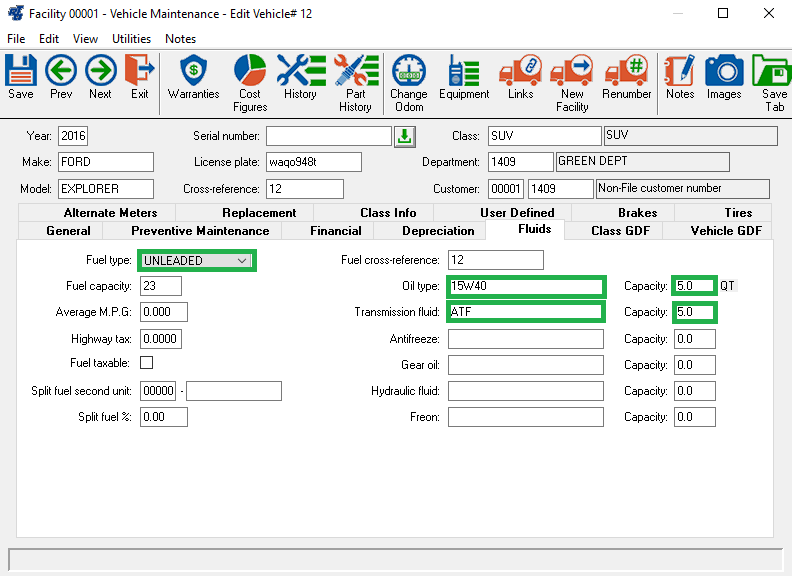The image size is (792, 576).
Task: Open the Notes menu
Action: click(x=181, y=39)
